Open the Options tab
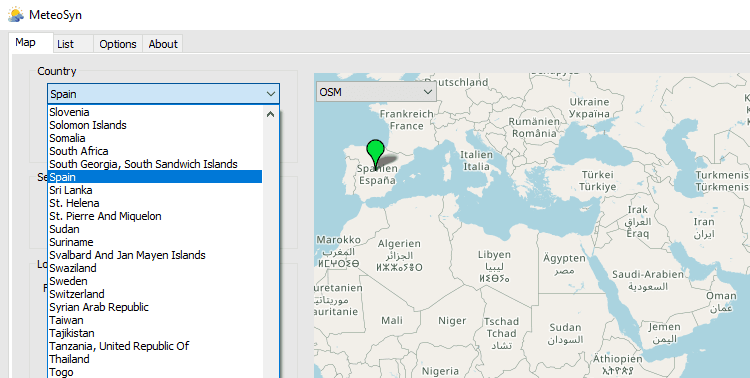750x378 pixels. [x=118, y=44]
